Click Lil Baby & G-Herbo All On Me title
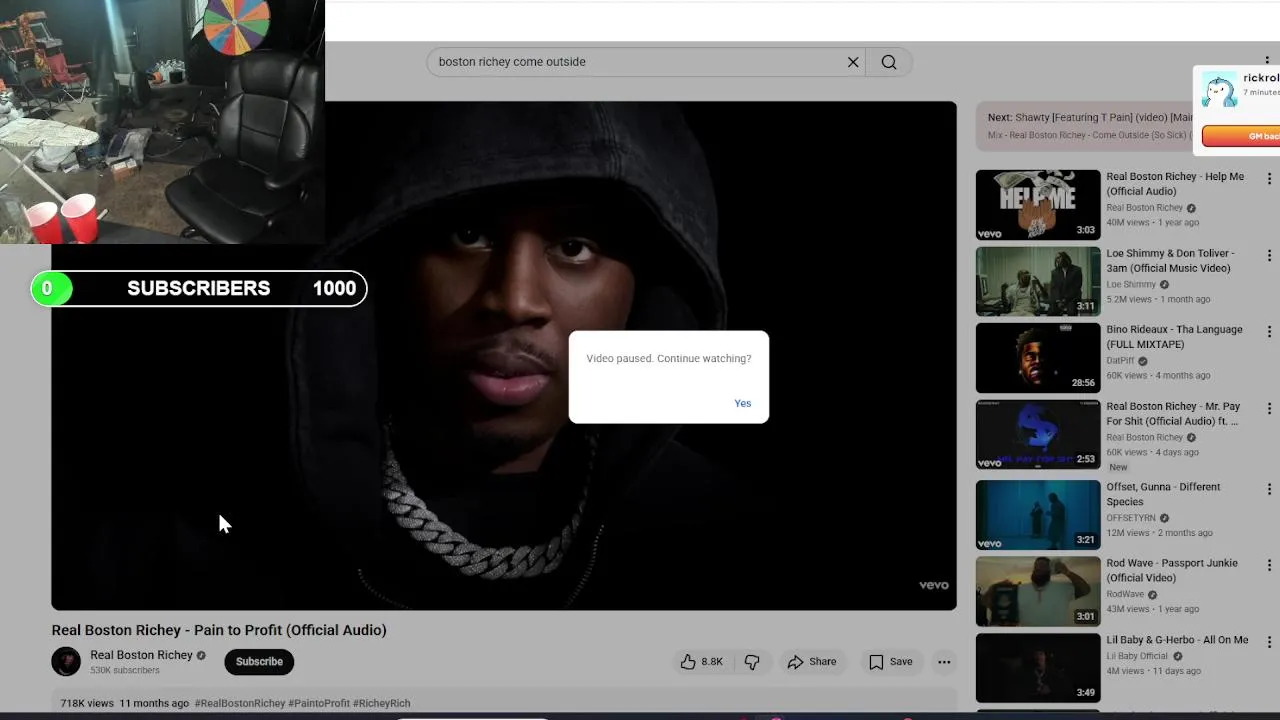1280x720 pixels. coord(1177,640)
